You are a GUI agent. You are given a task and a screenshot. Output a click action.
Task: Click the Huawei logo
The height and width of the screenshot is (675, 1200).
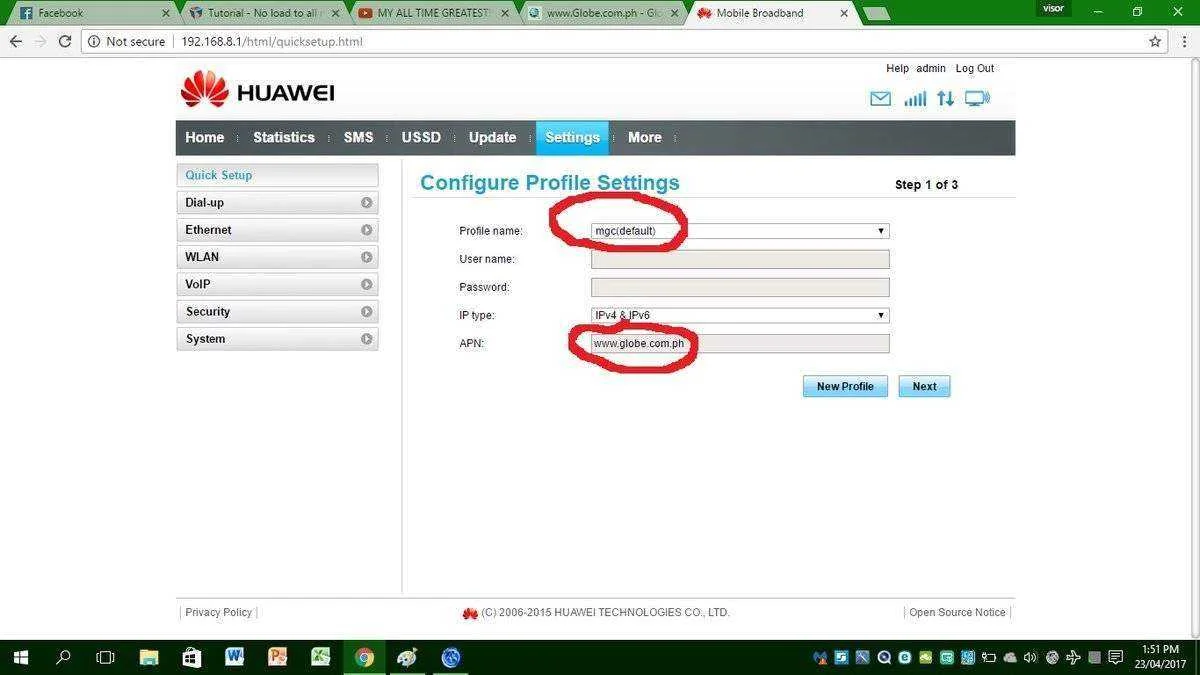coord(257,91)
